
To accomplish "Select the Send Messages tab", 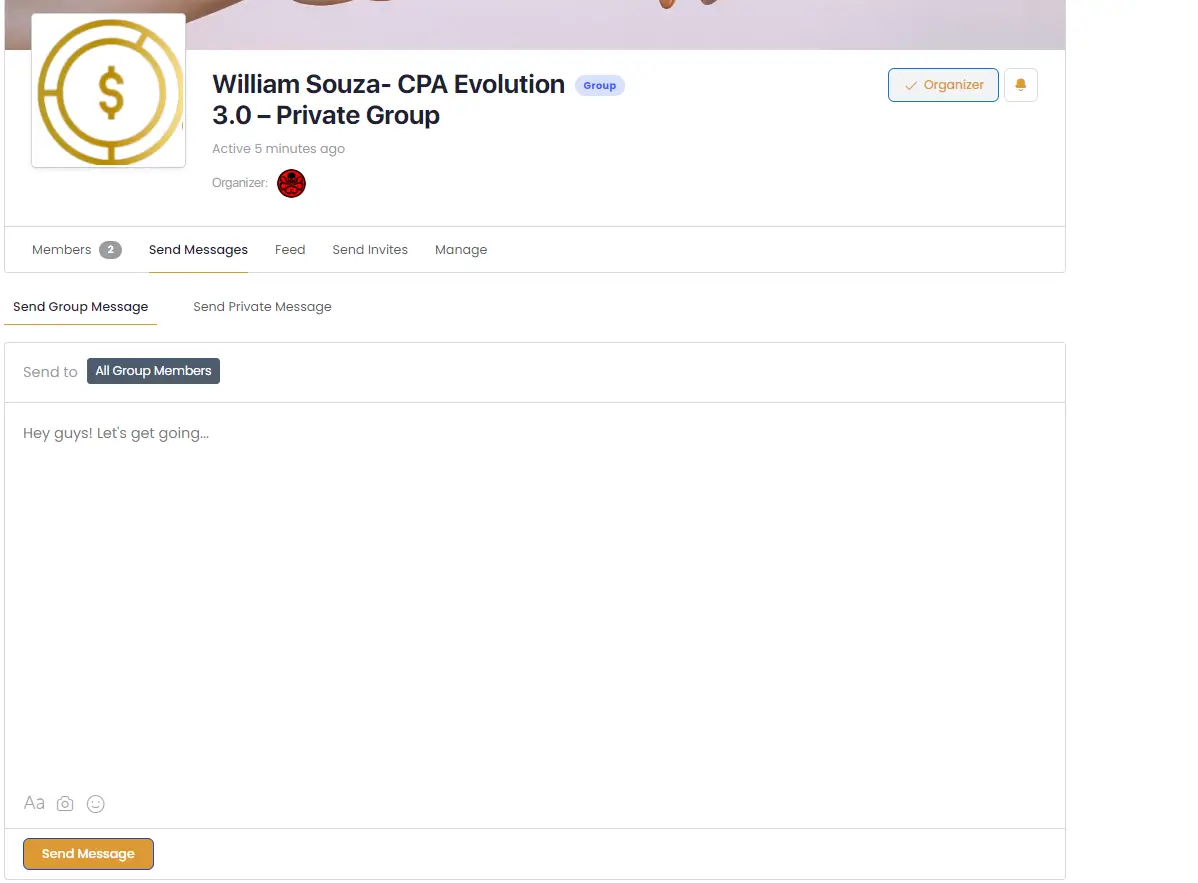I will pos(198,250).
